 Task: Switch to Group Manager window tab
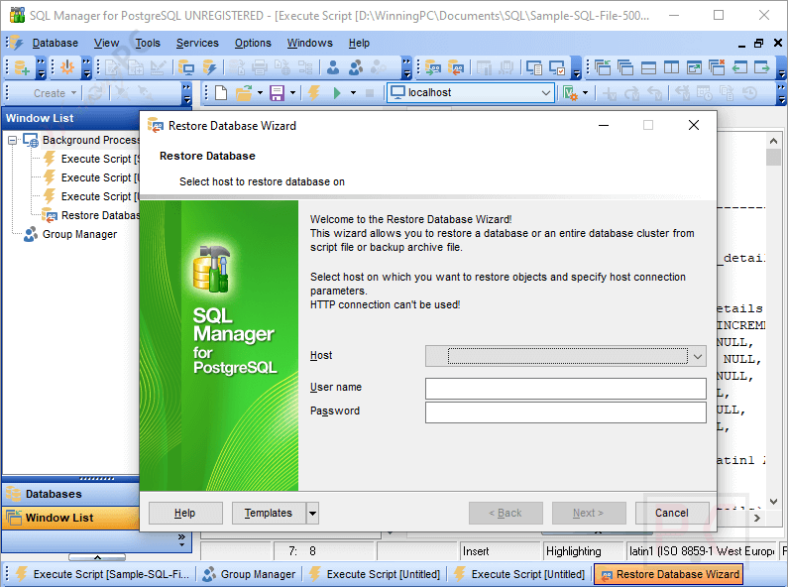pos(249,574)
